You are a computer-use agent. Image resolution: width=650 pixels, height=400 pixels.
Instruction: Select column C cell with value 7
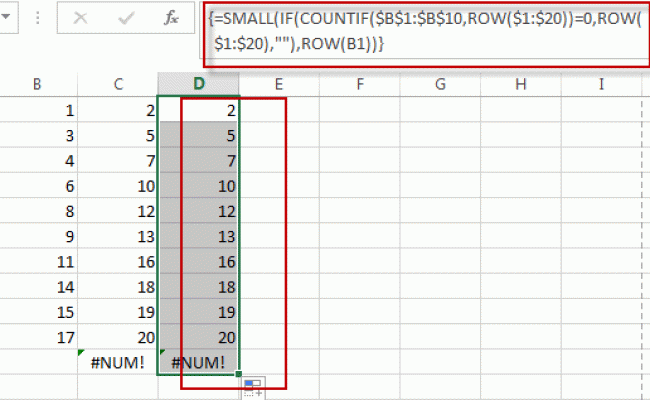click(118, 160)
